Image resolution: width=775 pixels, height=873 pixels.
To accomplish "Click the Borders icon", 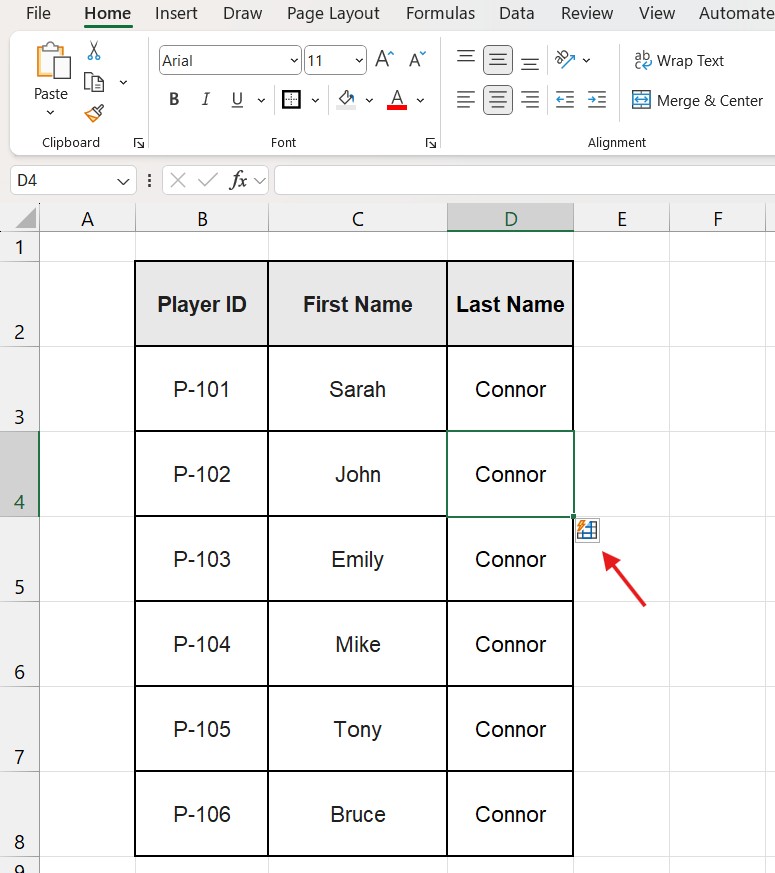I will tap(291, 100).
